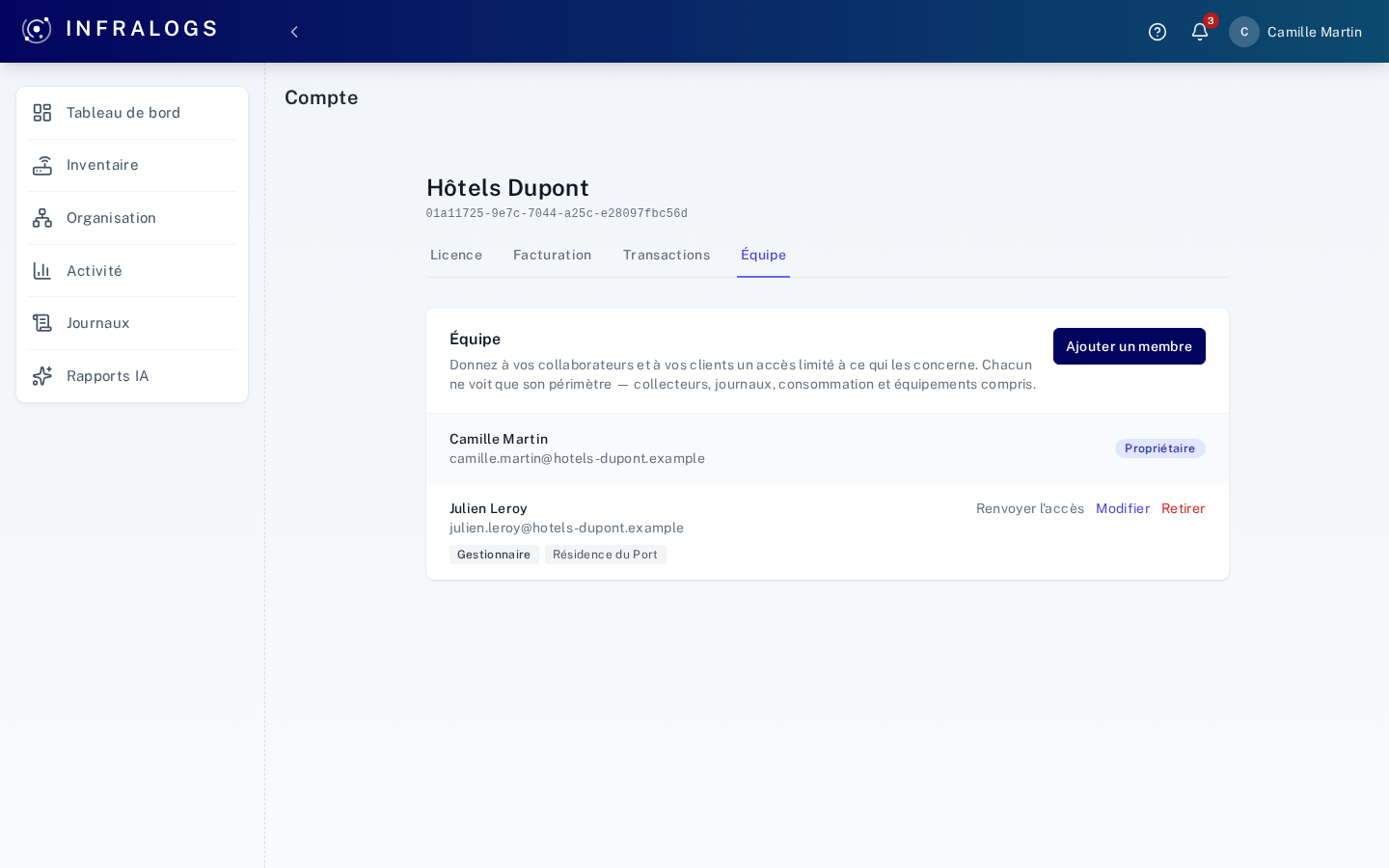
Task: Click the Tableau de bord grid icon
Action: click(x=42, y=113)
